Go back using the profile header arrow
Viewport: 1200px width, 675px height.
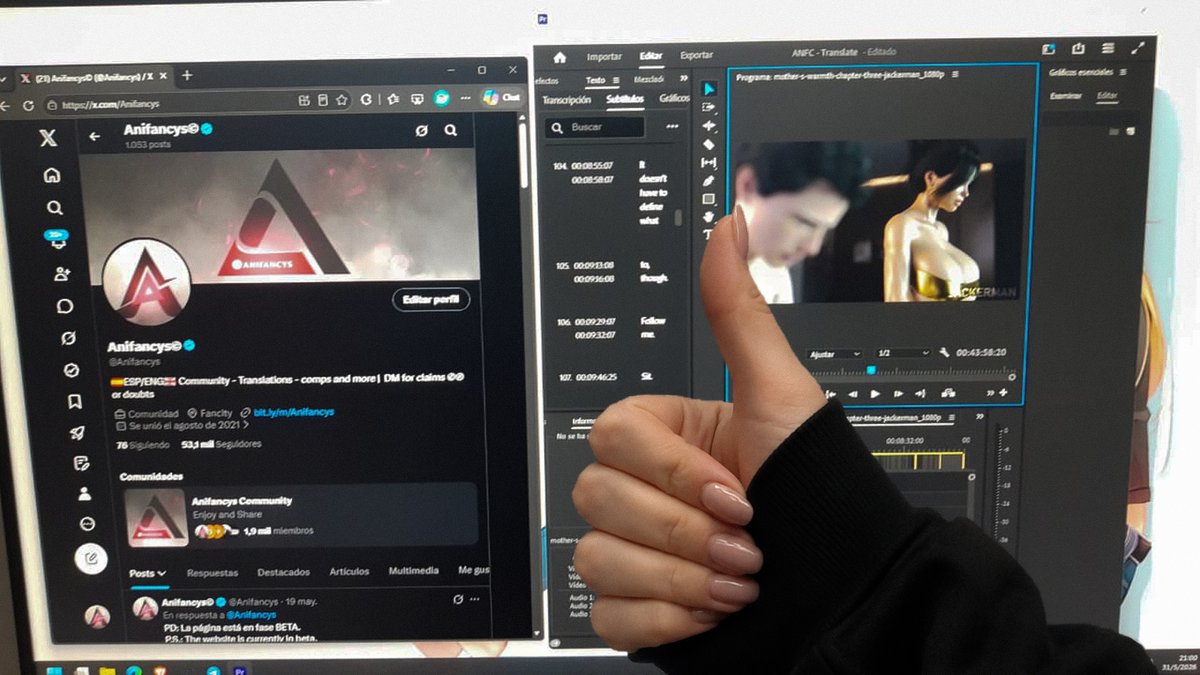click(95, 136)
